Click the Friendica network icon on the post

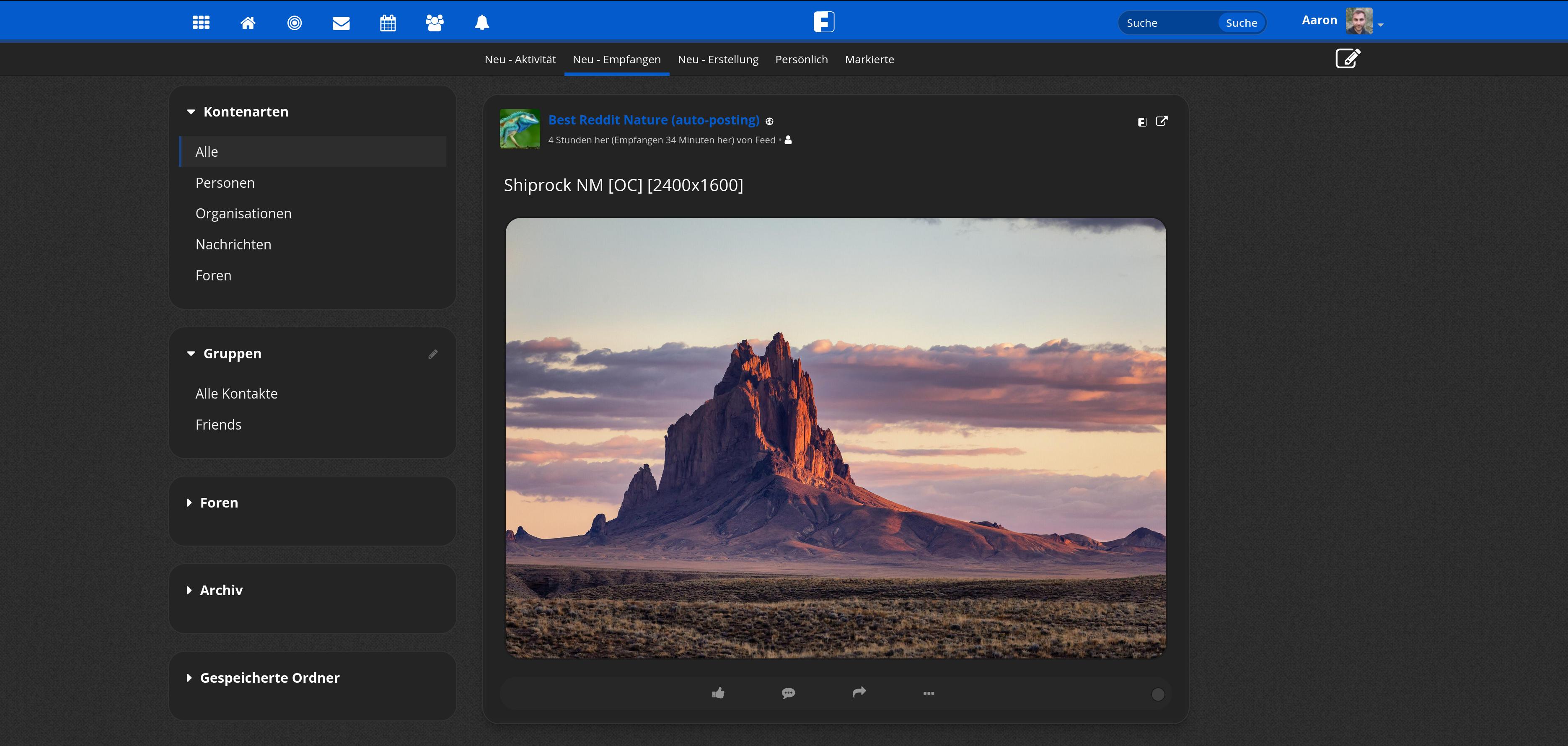(x=1142, y=122)
